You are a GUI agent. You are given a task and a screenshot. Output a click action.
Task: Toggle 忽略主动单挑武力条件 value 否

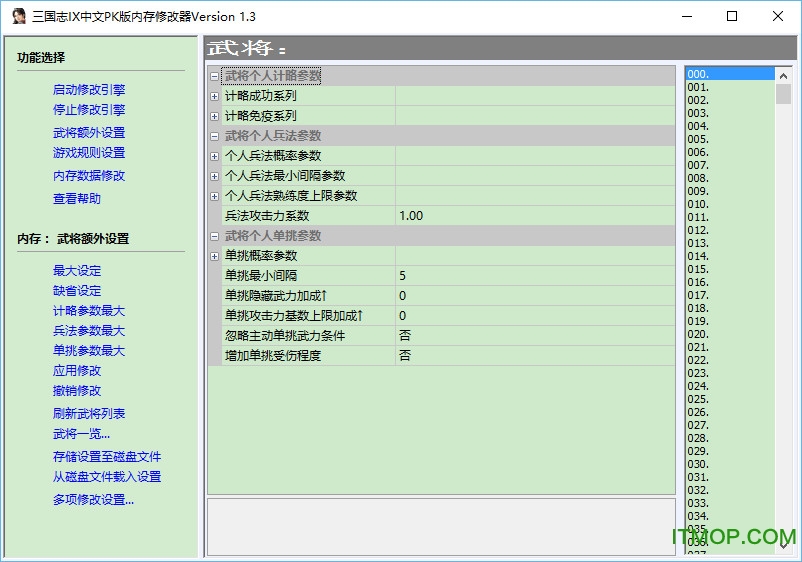(x=535, y=335)
